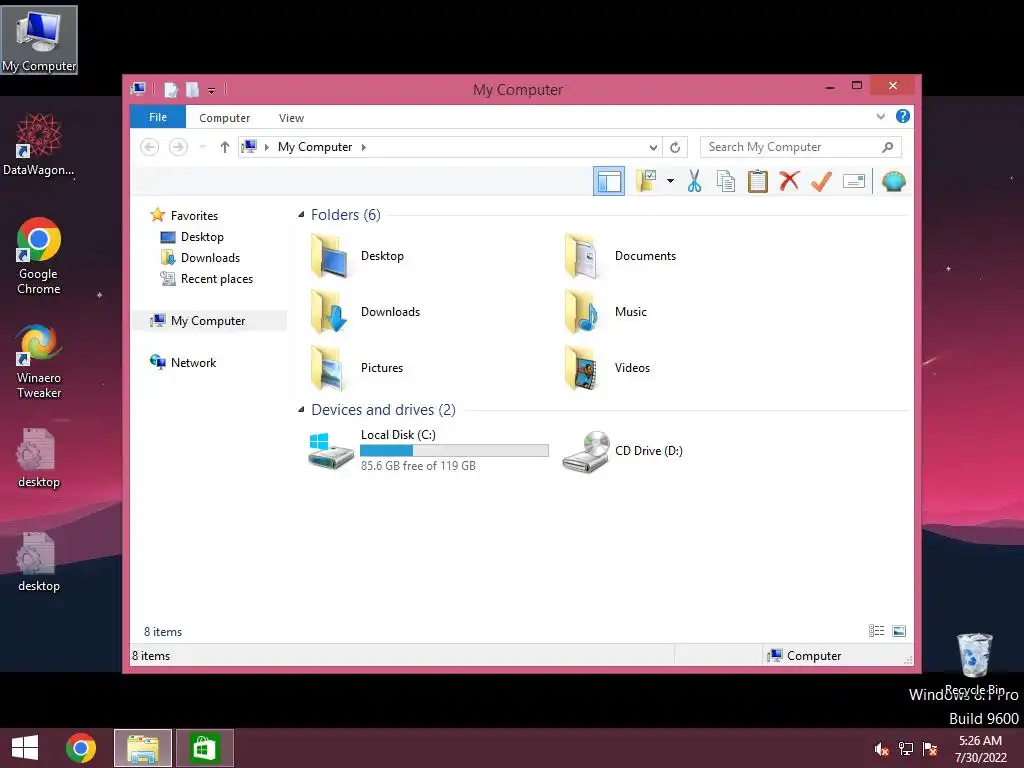Click the search magnifier icon
Screen dimensions: 1024x768
click(x=887, y=147)
